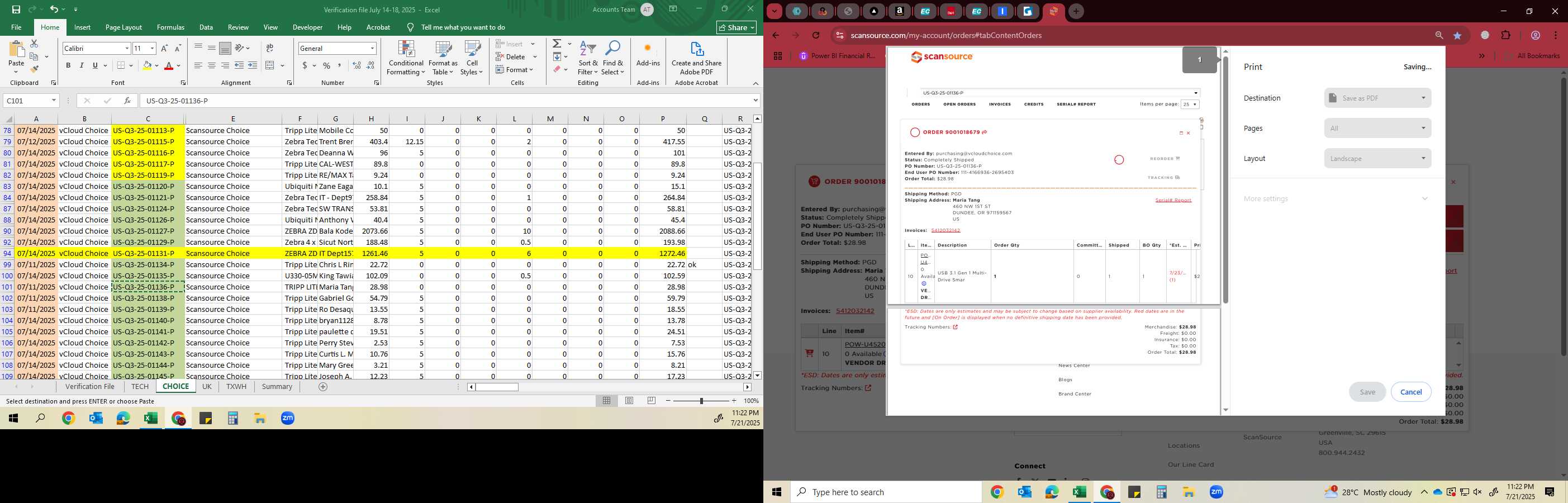The height and width of the screenshot is (503, 1568).
Task: Apply accounting dollar number format
Action: pyautogui.click(x=305, y=65)
